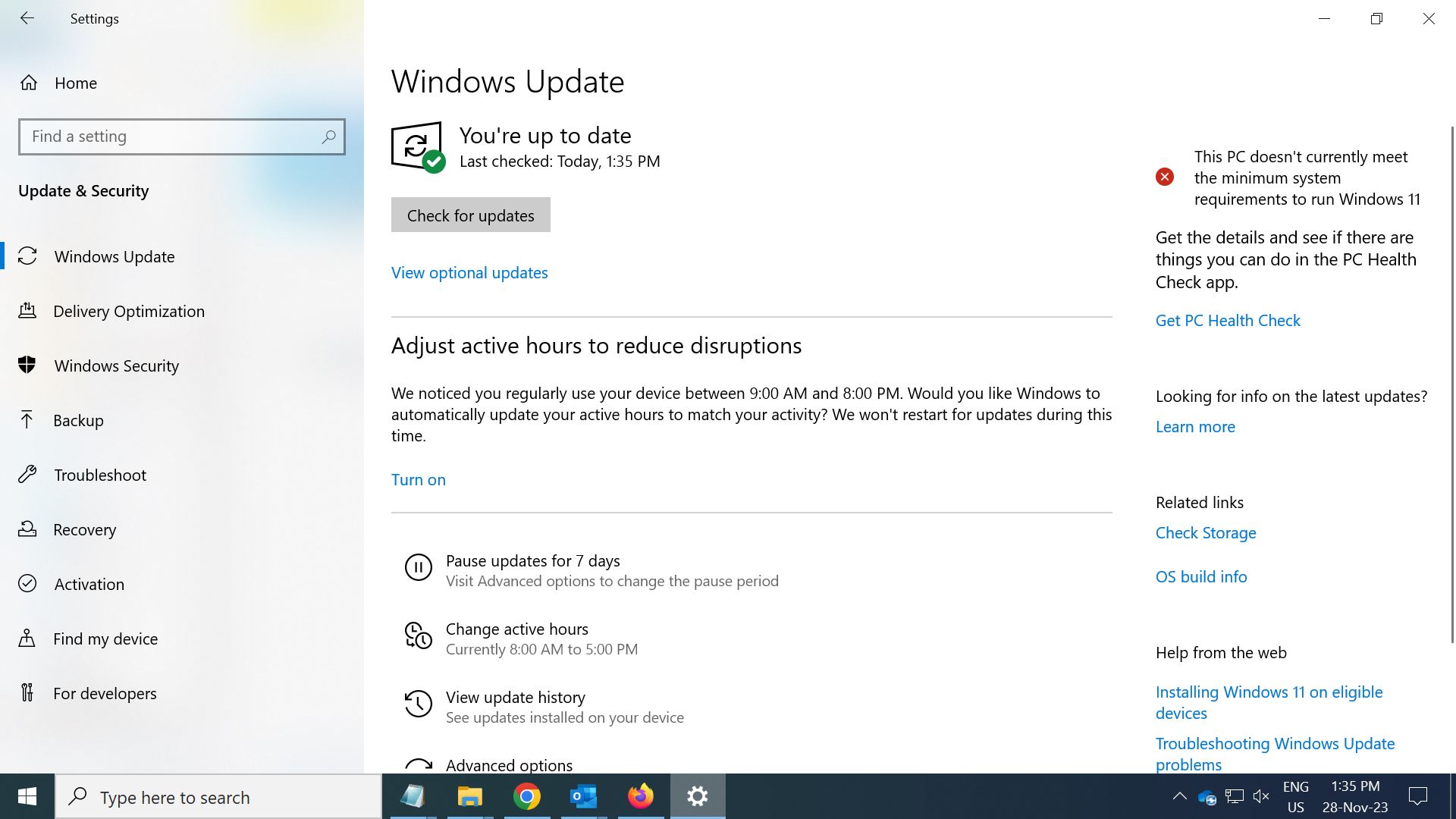Click the Delivery Optimization icon
Viewport: 1456px width, 819px height.
tap(28, 310)
